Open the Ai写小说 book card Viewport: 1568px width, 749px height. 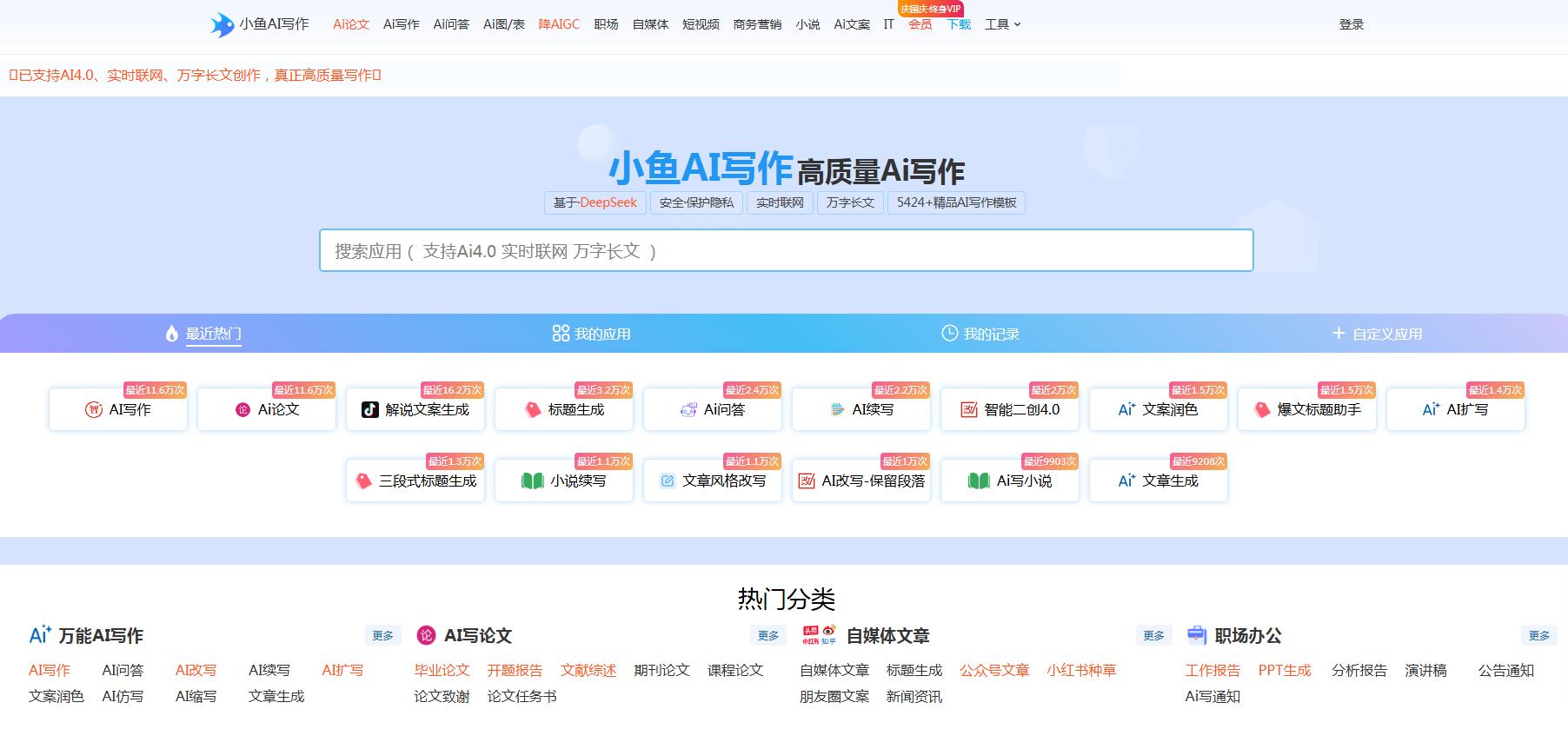click(1010, 481)
